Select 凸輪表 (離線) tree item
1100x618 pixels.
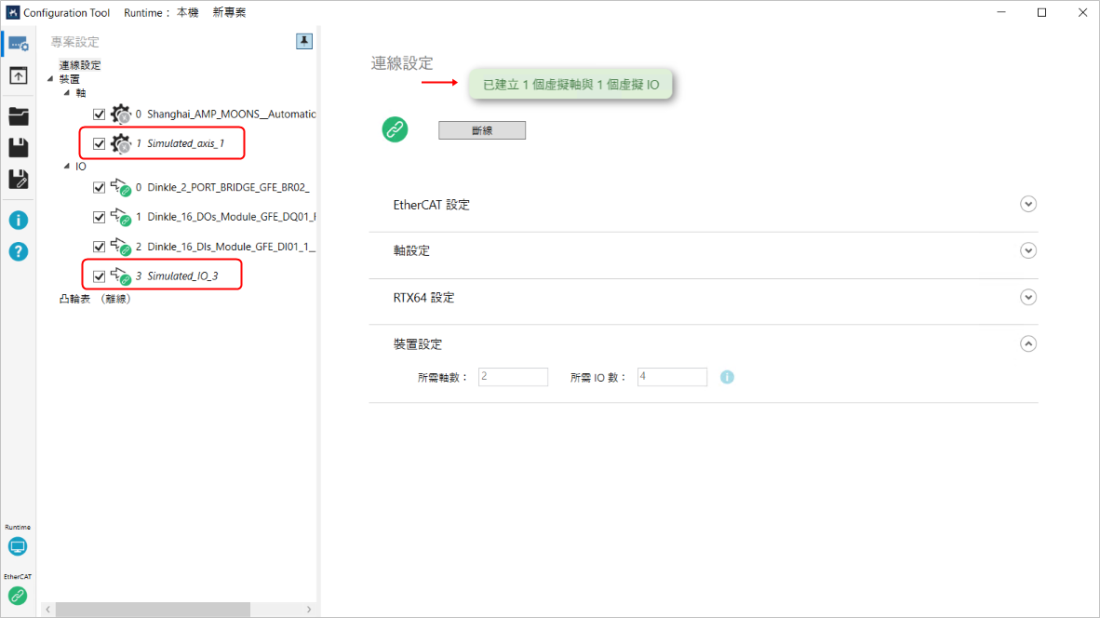click(x=95, y=299)
